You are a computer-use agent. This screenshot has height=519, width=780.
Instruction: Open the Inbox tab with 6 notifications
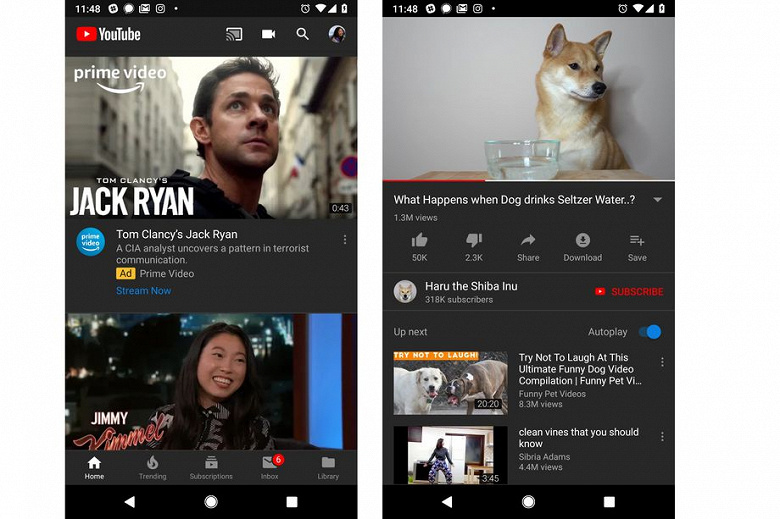(x=270, y=468)
